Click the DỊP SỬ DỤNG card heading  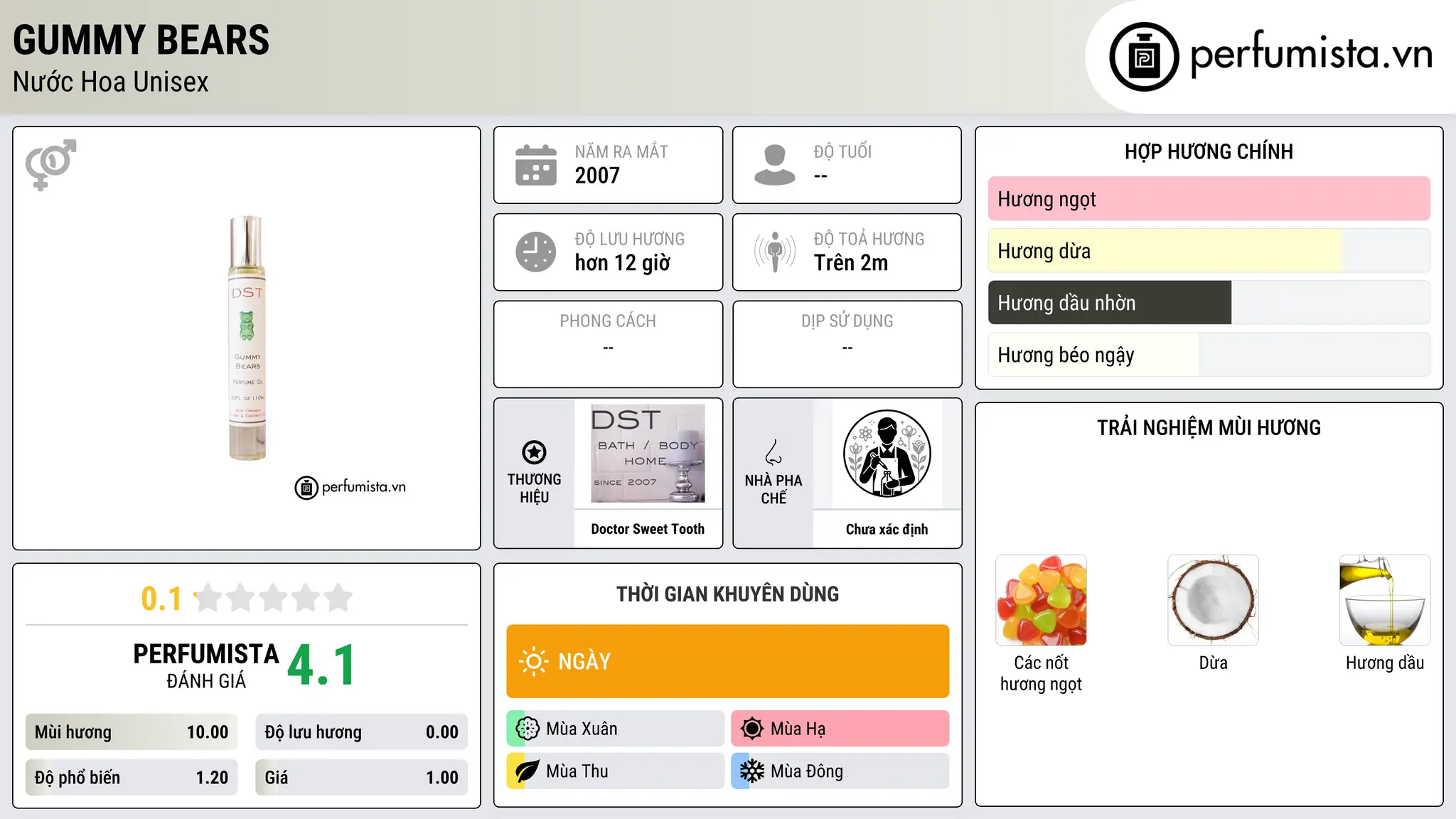click(x=847, y=321)
